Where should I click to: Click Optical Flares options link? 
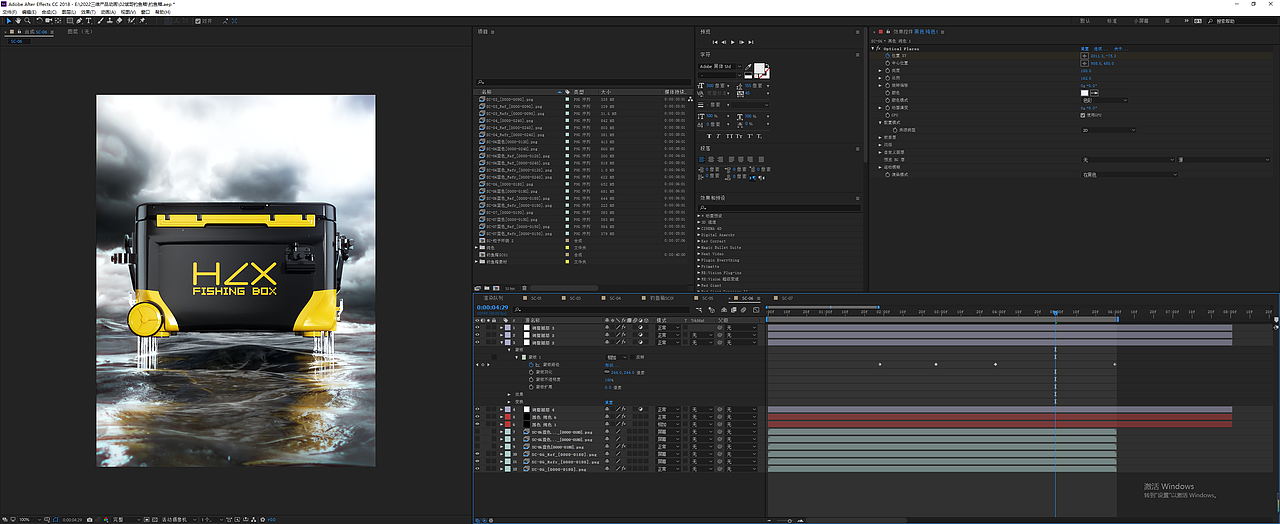(1100, 49)
